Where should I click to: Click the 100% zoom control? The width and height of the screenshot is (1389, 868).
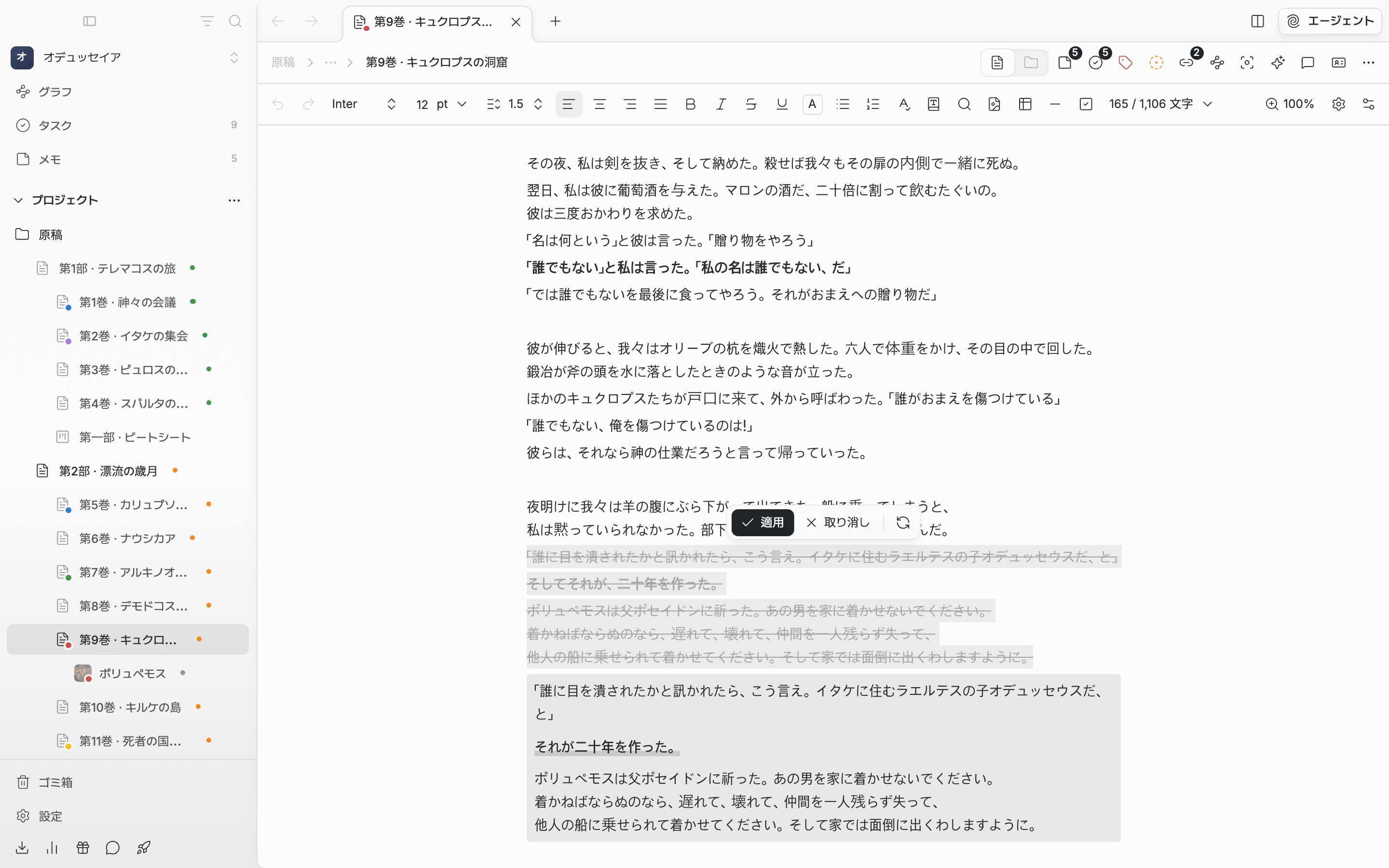(1289, 104)
